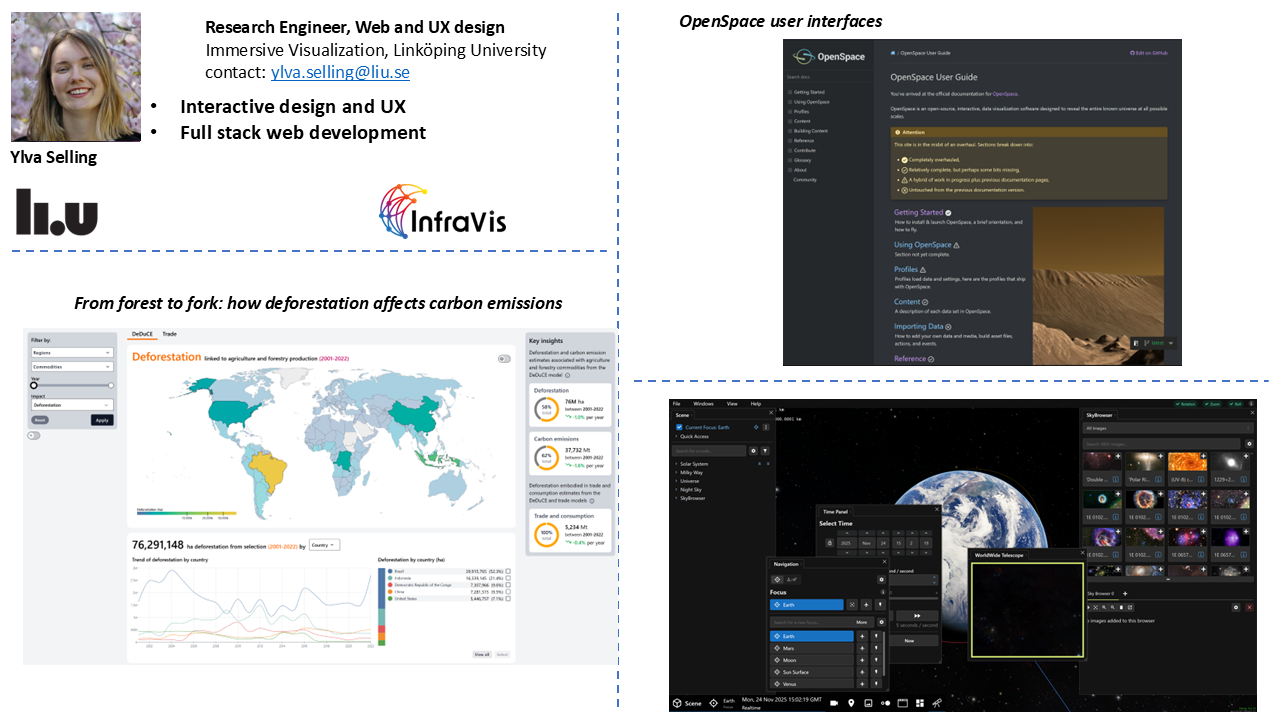The height and width of the screenshot is (720, 1280).
Task: Toggle the Current Focus: Earth checkbox
Action: pyautogui.click(x=680, y=427)
